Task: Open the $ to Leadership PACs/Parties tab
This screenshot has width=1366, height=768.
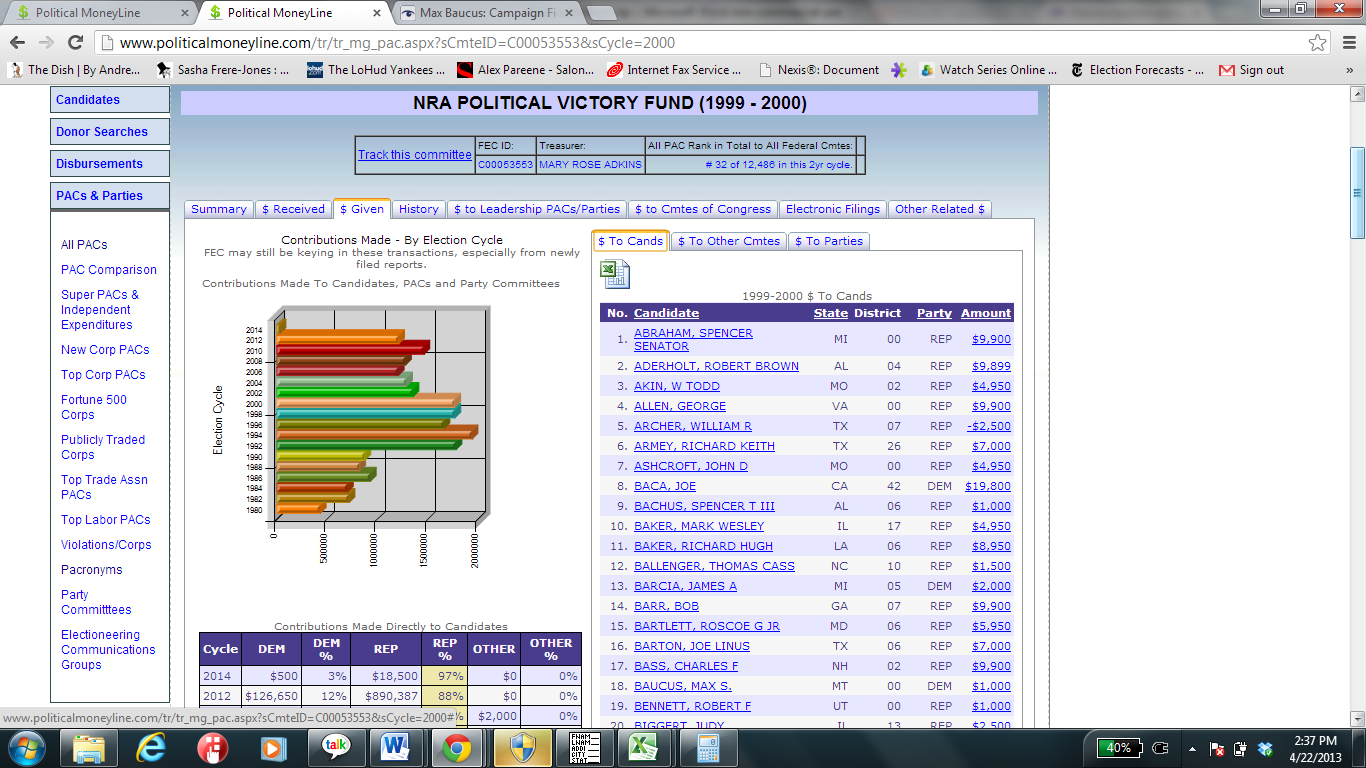Action: (537, 209)
